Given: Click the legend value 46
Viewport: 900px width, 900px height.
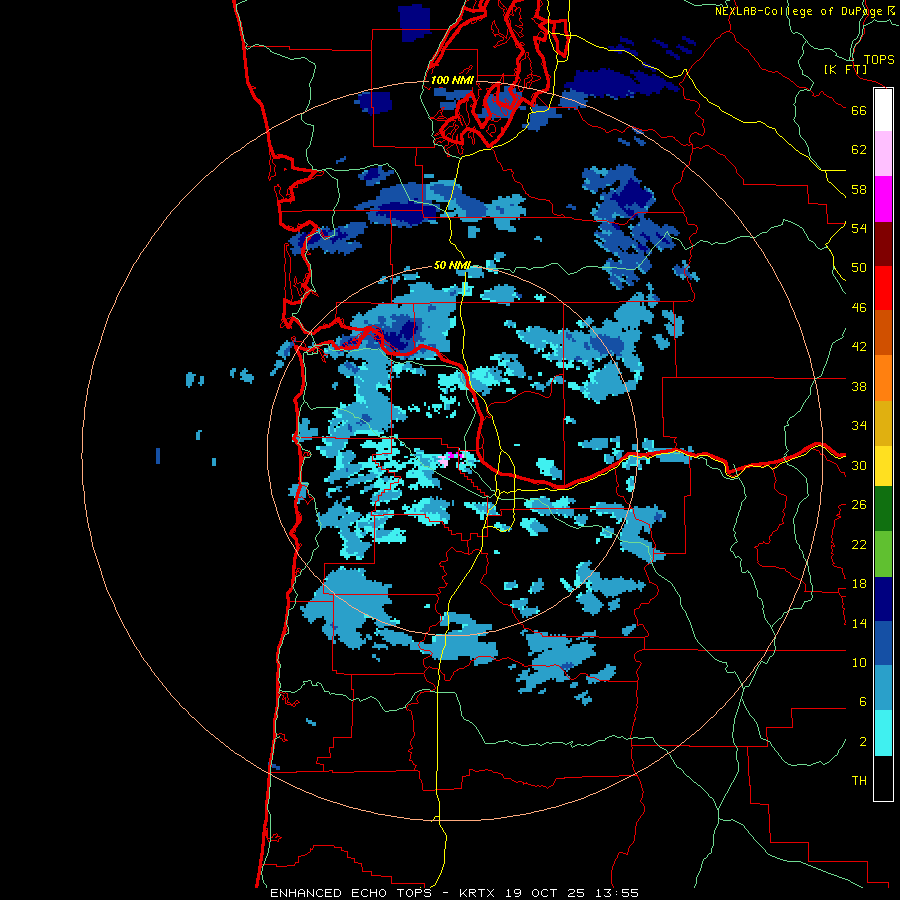Looking at the screenshot, I should pyautogui.click(x=859, y=308).
